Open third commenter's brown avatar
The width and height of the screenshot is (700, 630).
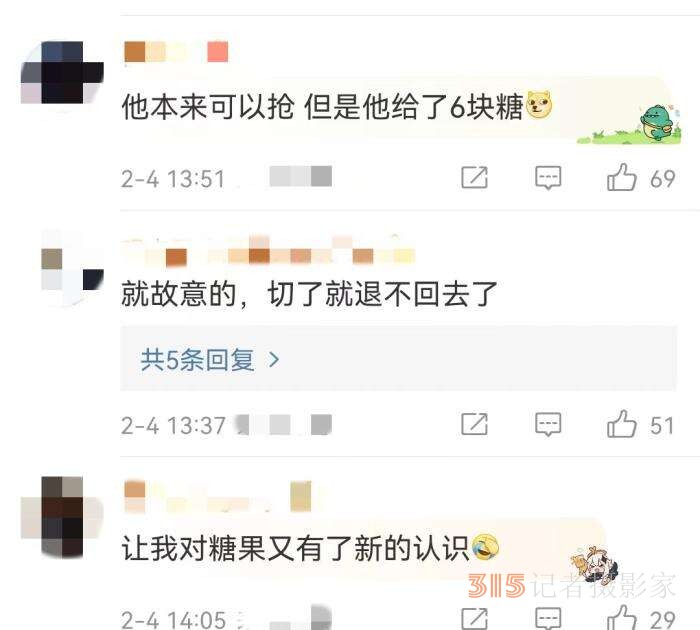coord(62,517)
